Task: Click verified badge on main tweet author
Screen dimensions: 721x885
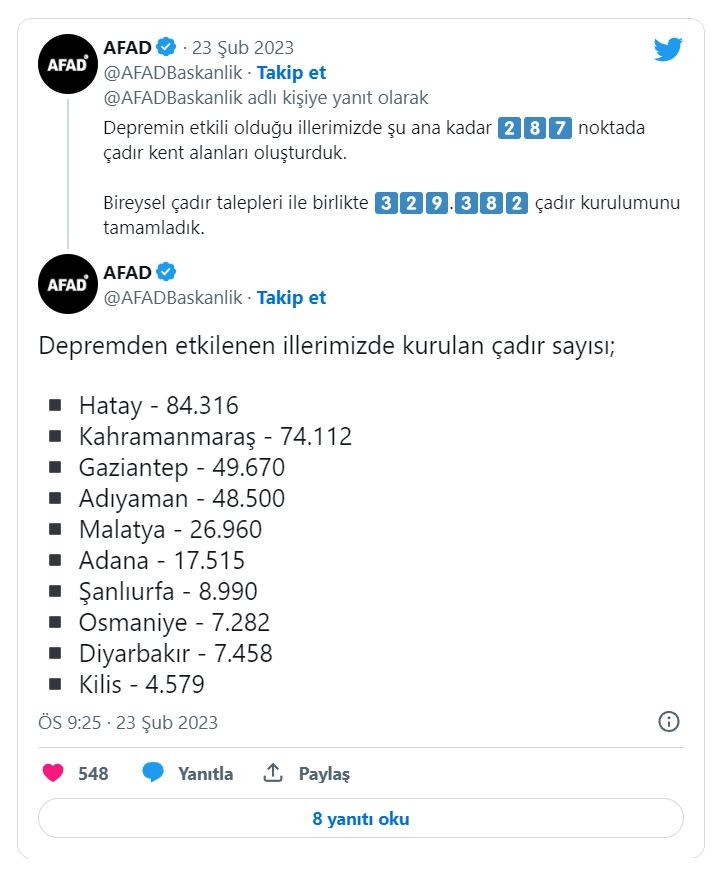Action: point(168,272)
